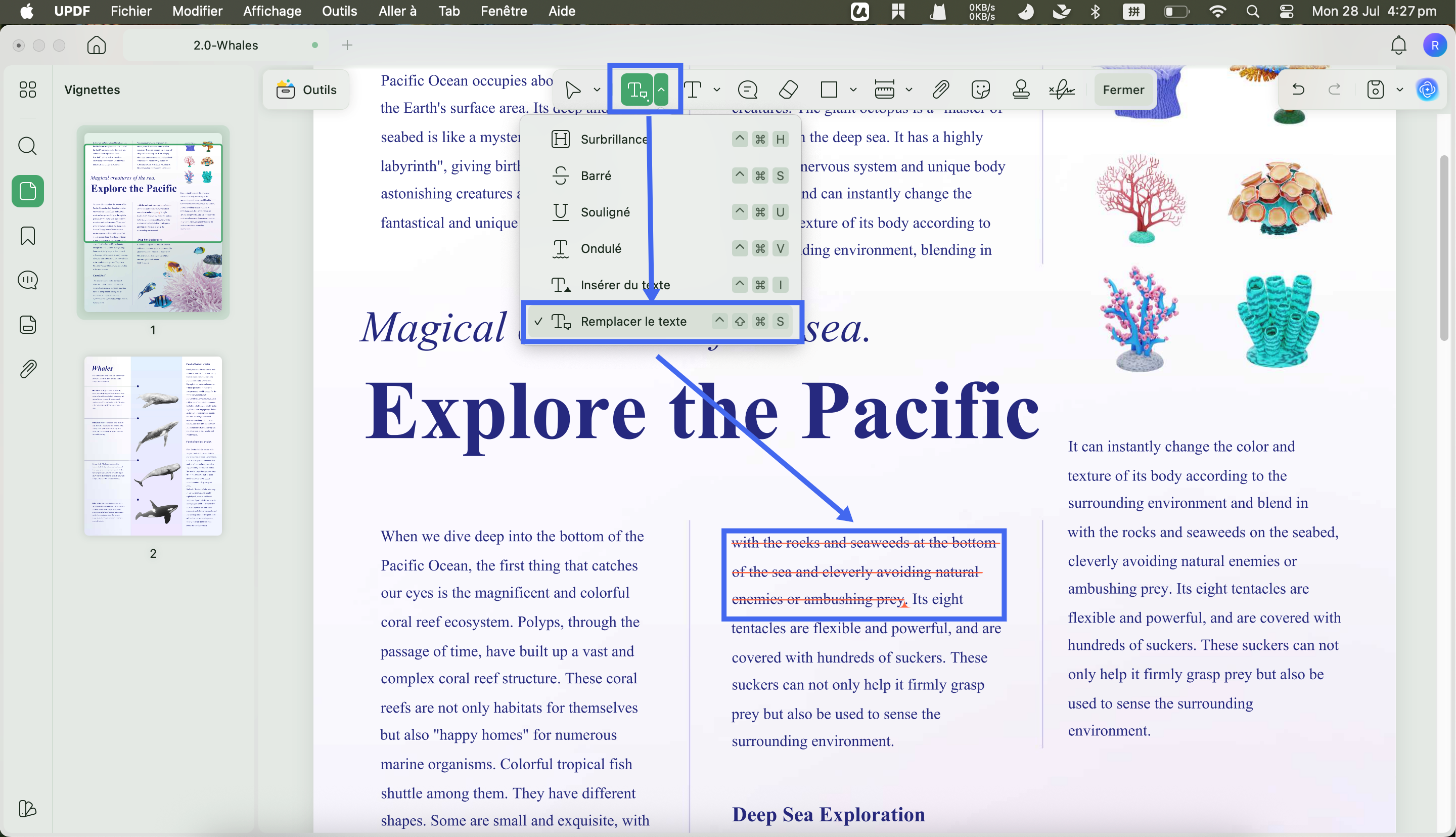Select the sticky note comment tool
The image size is (1456, 837).
click(x=748, y=90)
